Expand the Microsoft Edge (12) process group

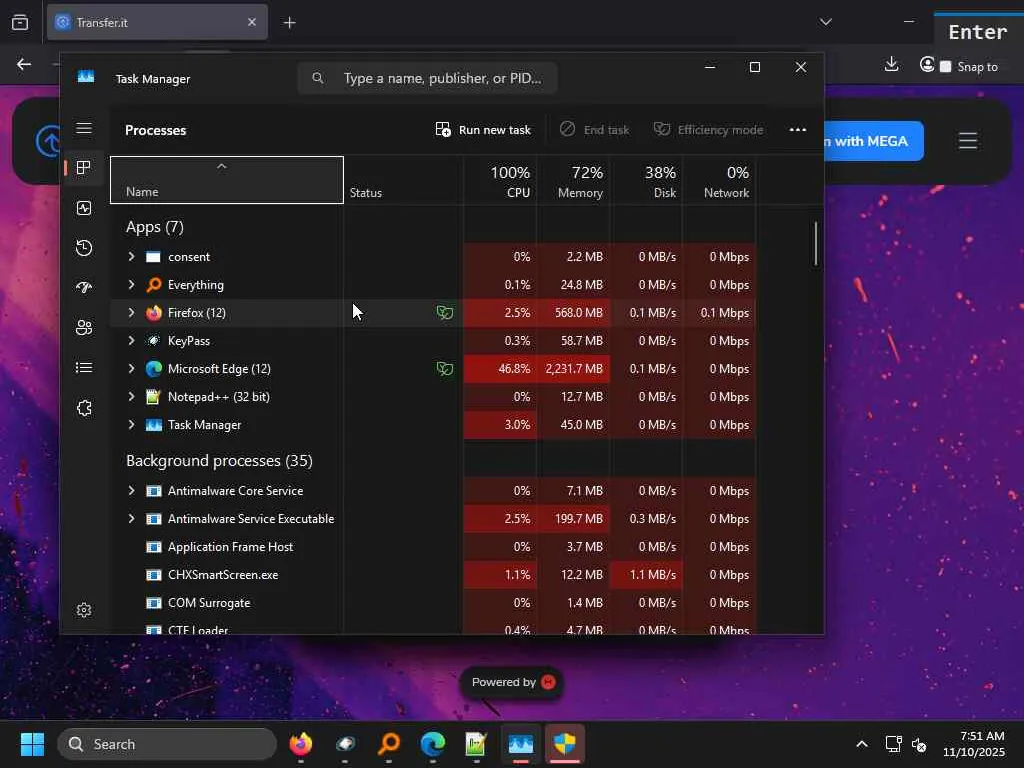pos(131,369)
